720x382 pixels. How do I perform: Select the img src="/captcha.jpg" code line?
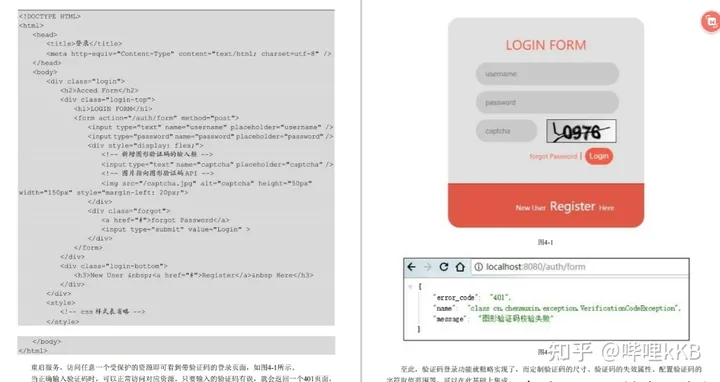coord(207,183)
